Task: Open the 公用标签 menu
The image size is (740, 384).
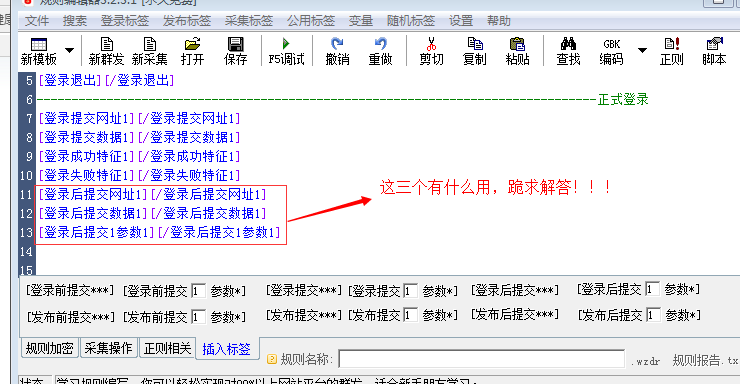Action: pos(311,21)
